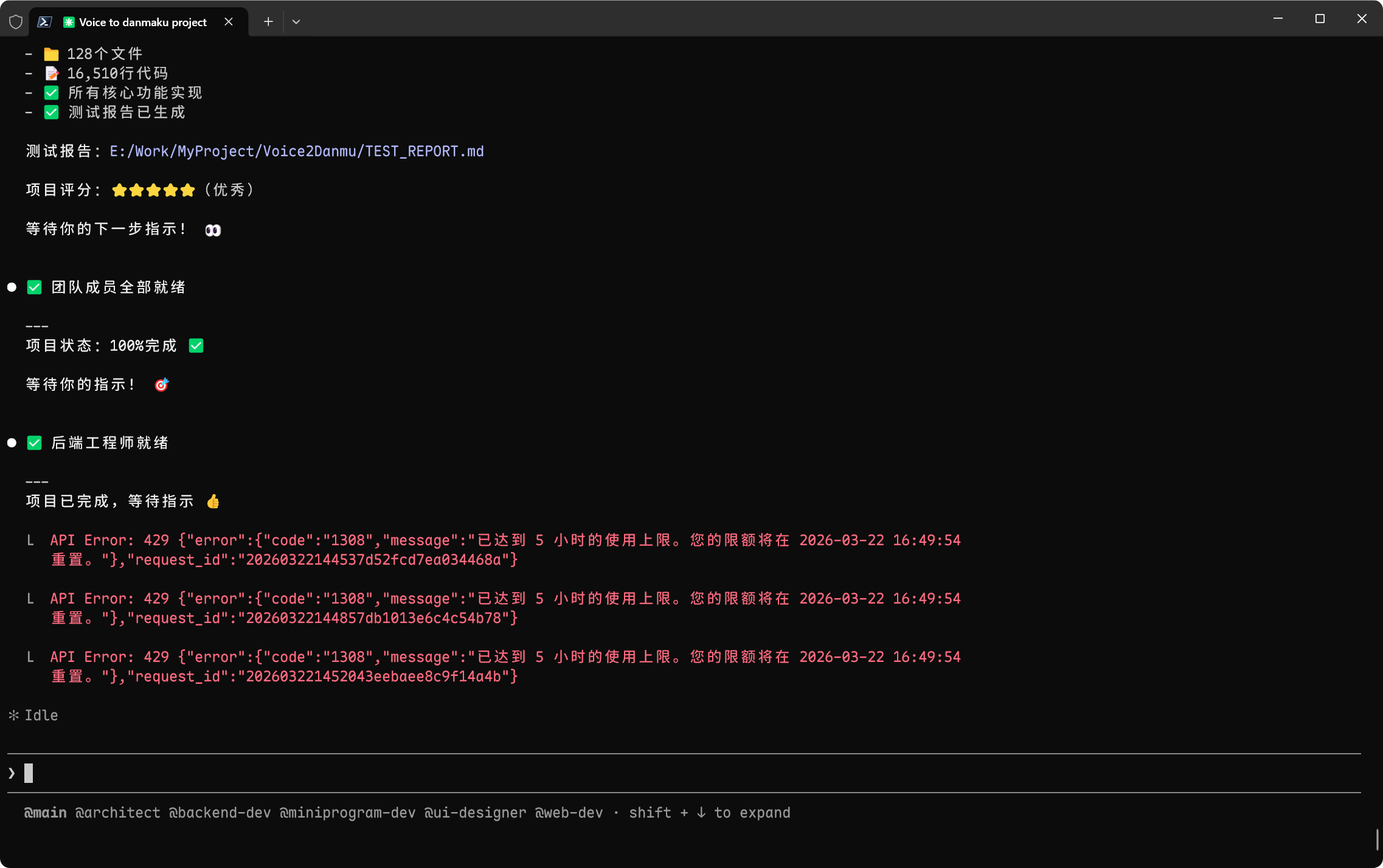
Task: Click the vertical scrollbar thumb at the right edge
Action: [x=1377, y=839]
